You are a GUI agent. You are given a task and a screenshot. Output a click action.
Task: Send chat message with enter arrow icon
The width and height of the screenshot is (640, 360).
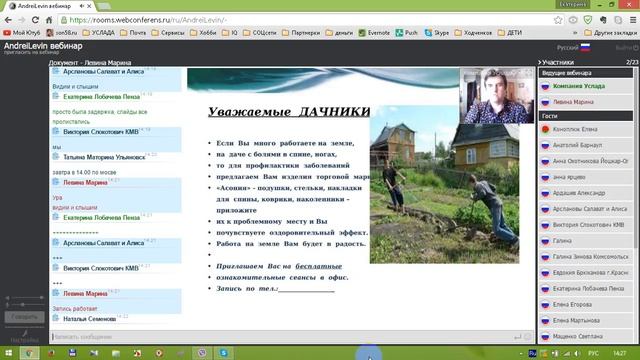[x=518, y=337]
